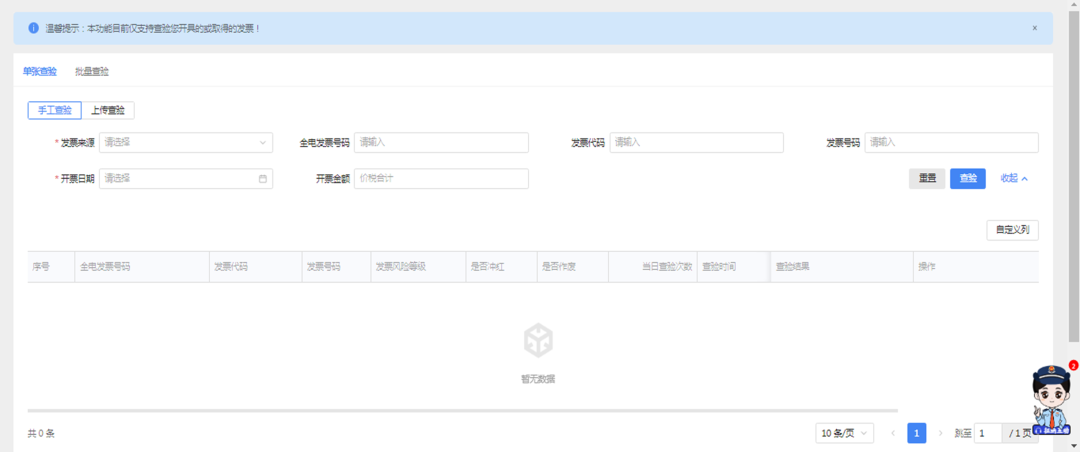Screen dimensions: 1080x452
Task: Close the blue tip banner
Action: tap(1035, 28)
